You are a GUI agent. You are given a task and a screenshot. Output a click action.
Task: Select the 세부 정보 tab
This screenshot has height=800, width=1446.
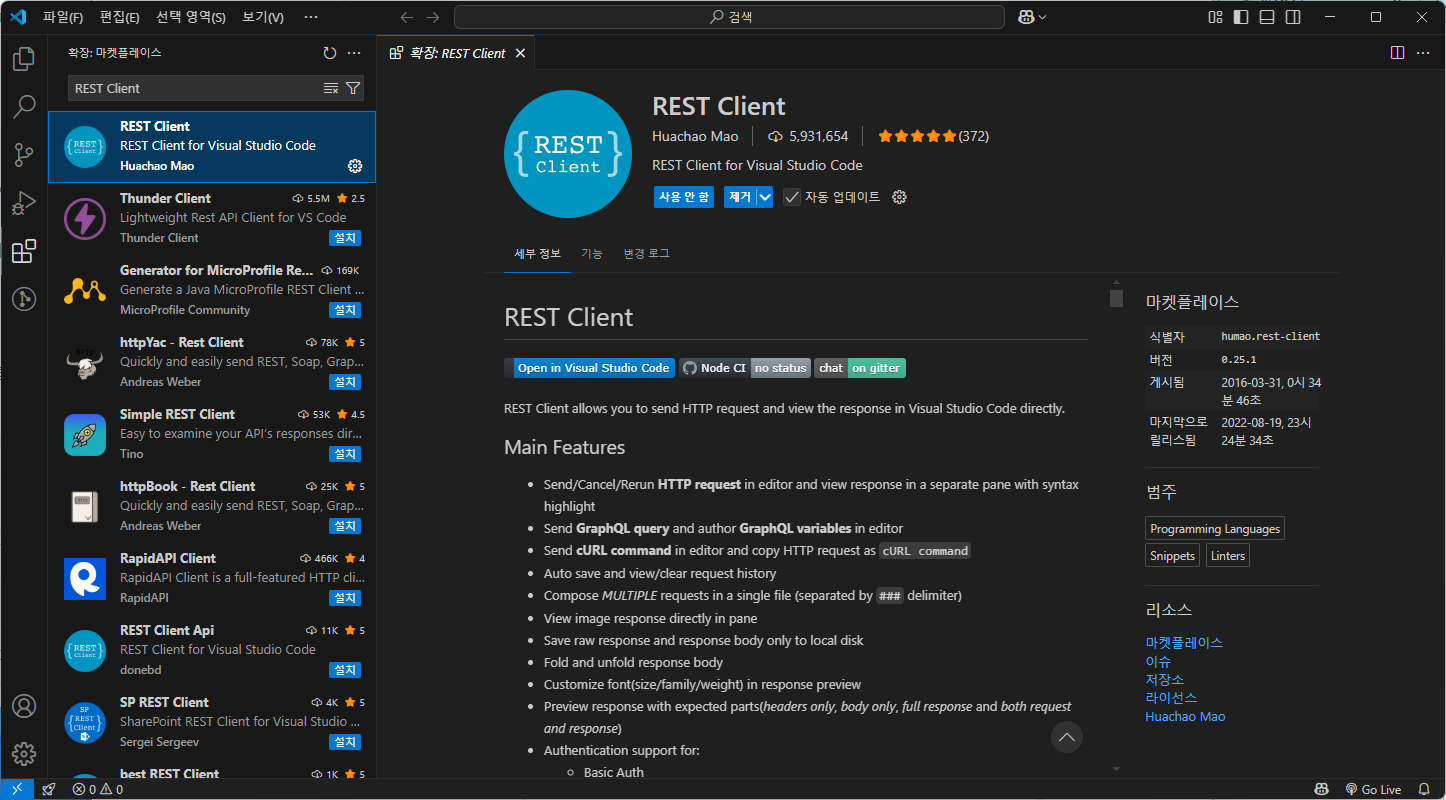click(538, 254)
